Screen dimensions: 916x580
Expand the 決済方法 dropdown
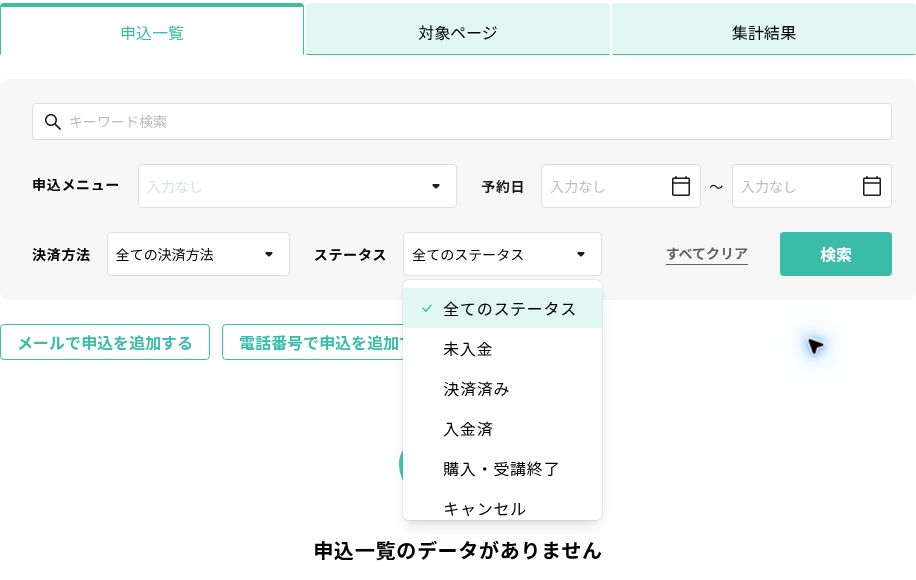(198, 254)
